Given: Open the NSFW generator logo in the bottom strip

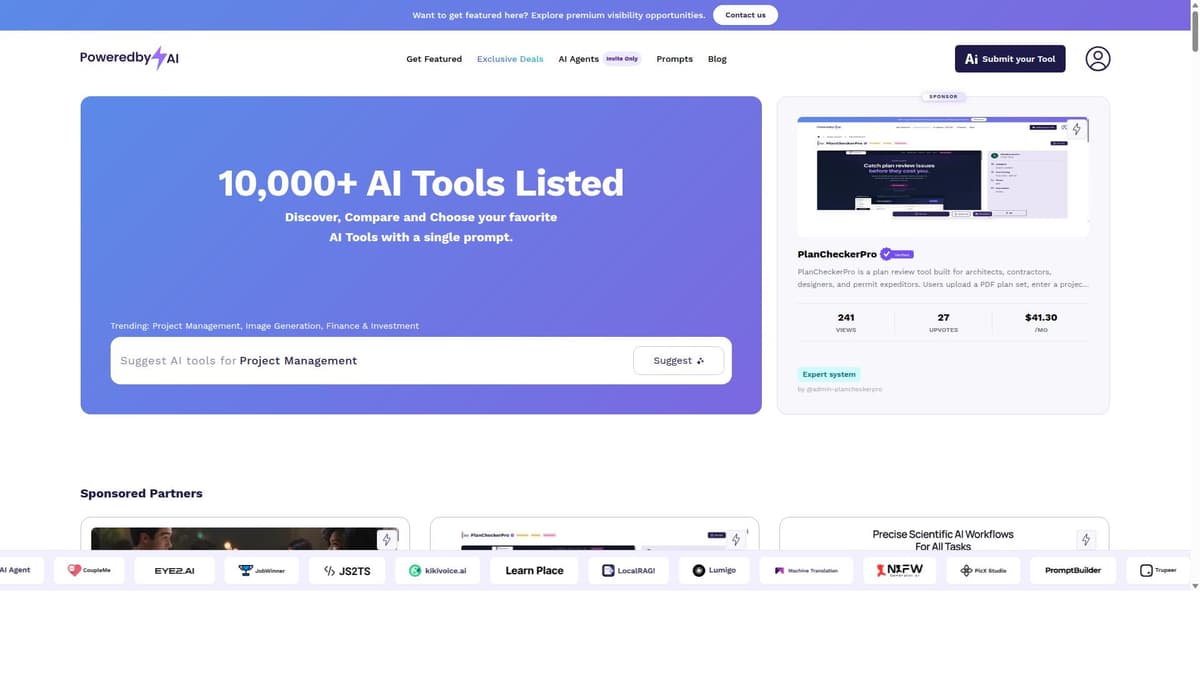Looking at the screenshot, I should pyautogui.click(x=899, y=570).
